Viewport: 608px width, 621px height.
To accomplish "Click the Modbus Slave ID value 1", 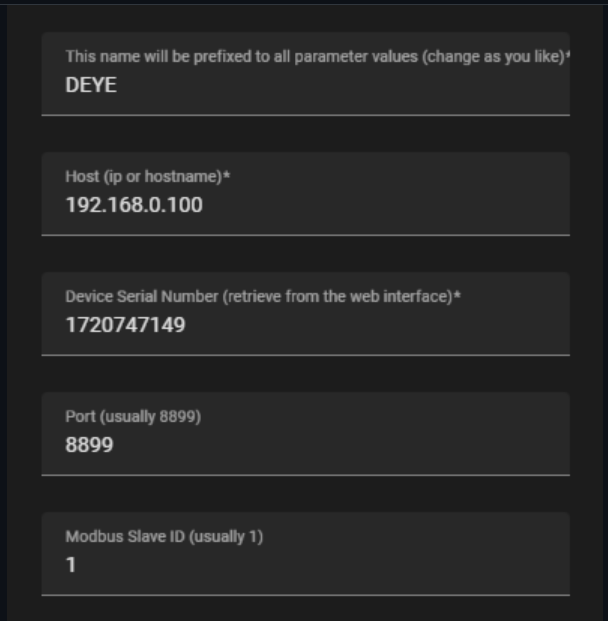I will coord(71,565).
